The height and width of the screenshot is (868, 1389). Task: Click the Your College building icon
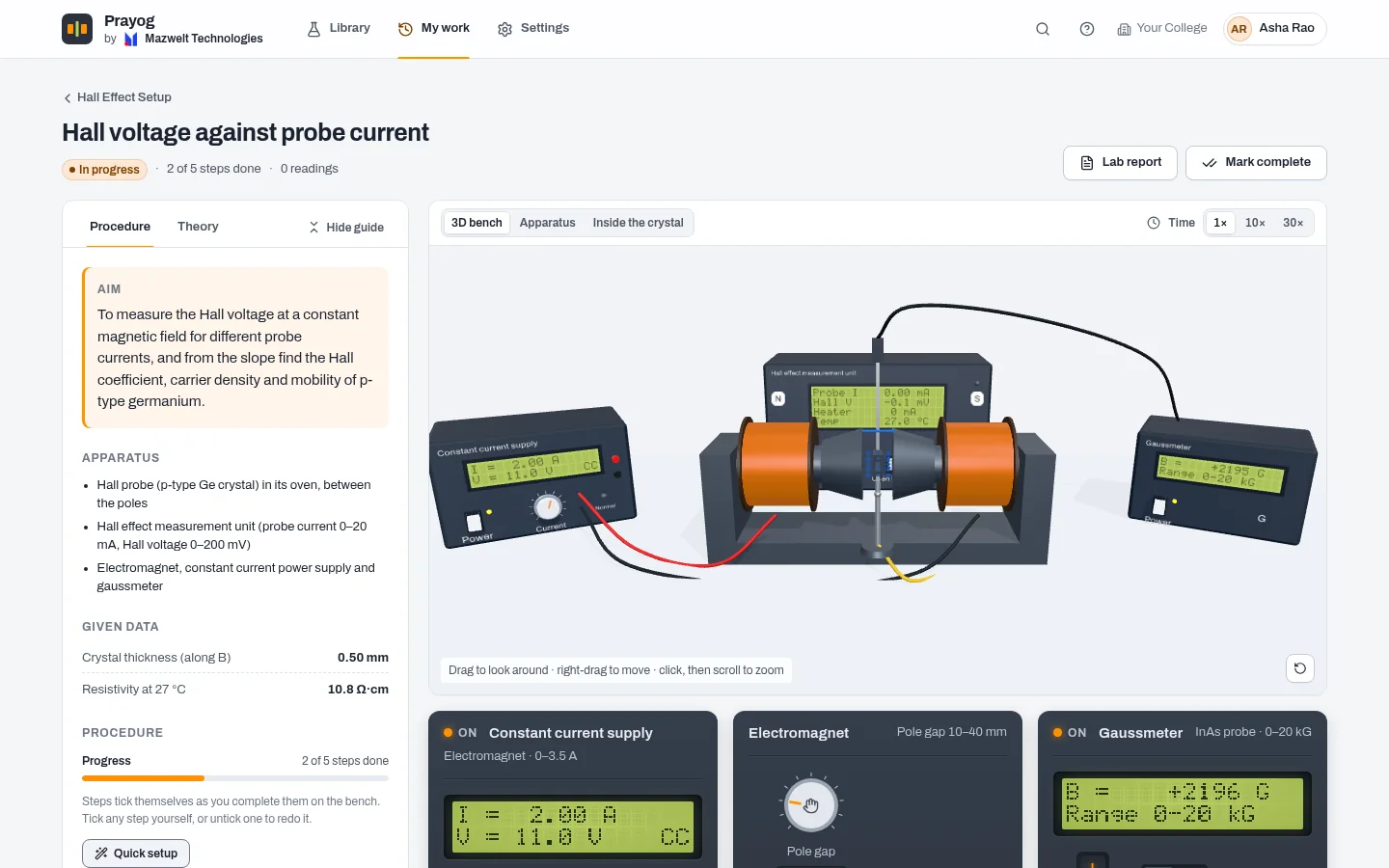tap(1124, 29)
